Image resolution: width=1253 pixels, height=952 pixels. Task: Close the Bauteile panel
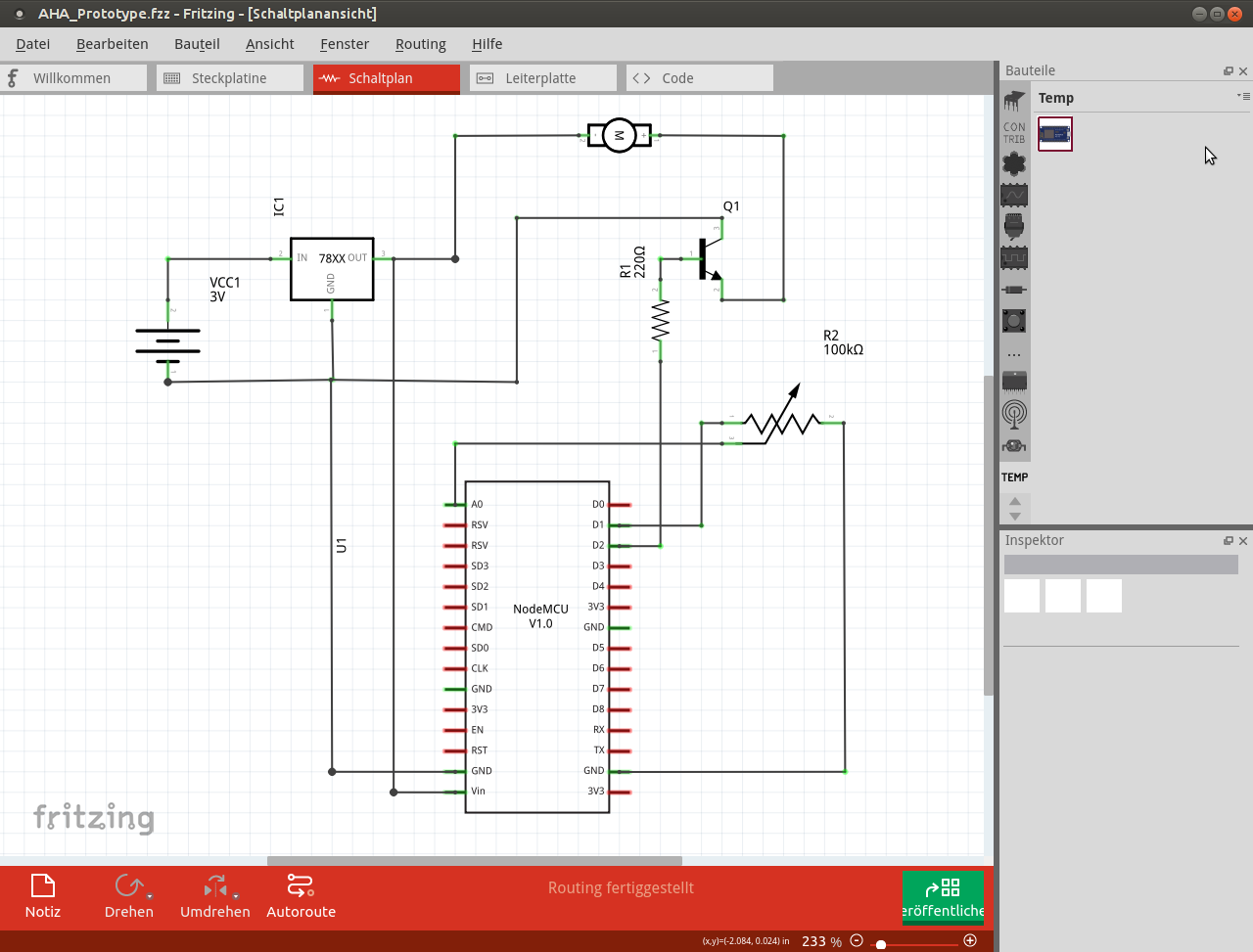tap(1243, 71)
